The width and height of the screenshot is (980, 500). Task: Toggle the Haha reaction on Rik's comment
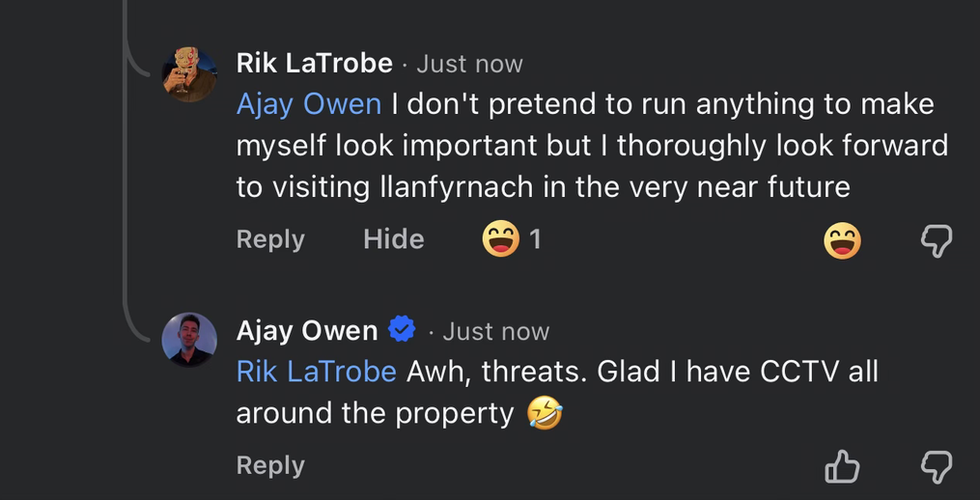(842, 240)
